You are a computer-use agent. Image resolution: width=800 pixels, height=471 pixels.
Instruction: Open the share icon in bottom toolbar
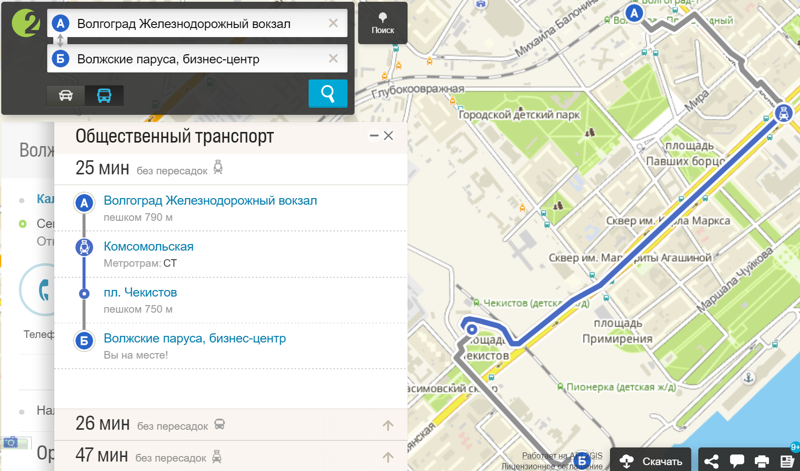pyautogui.click(x=711, y=461)
